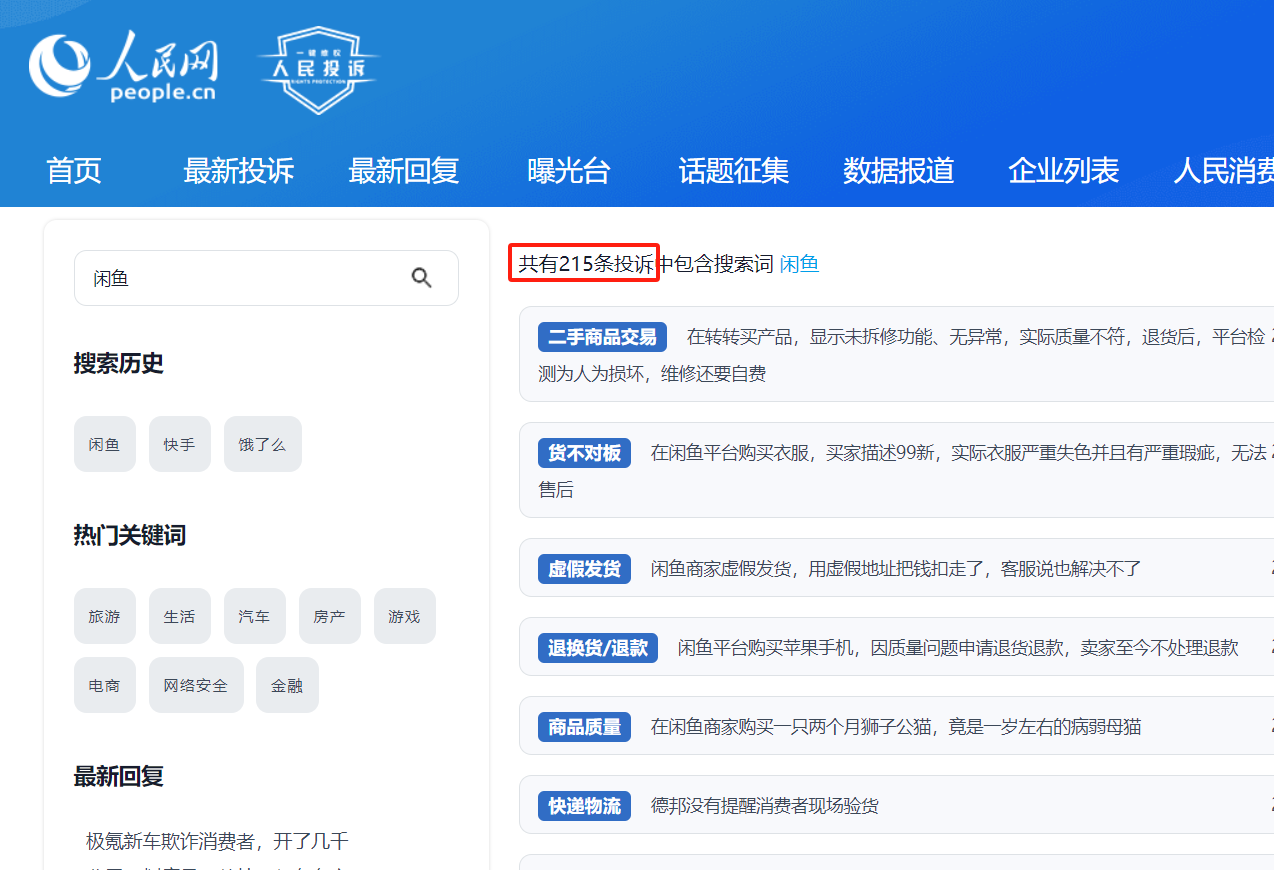Click the 快递物流 category tag

pyautogui.click(x=584, y=805)
